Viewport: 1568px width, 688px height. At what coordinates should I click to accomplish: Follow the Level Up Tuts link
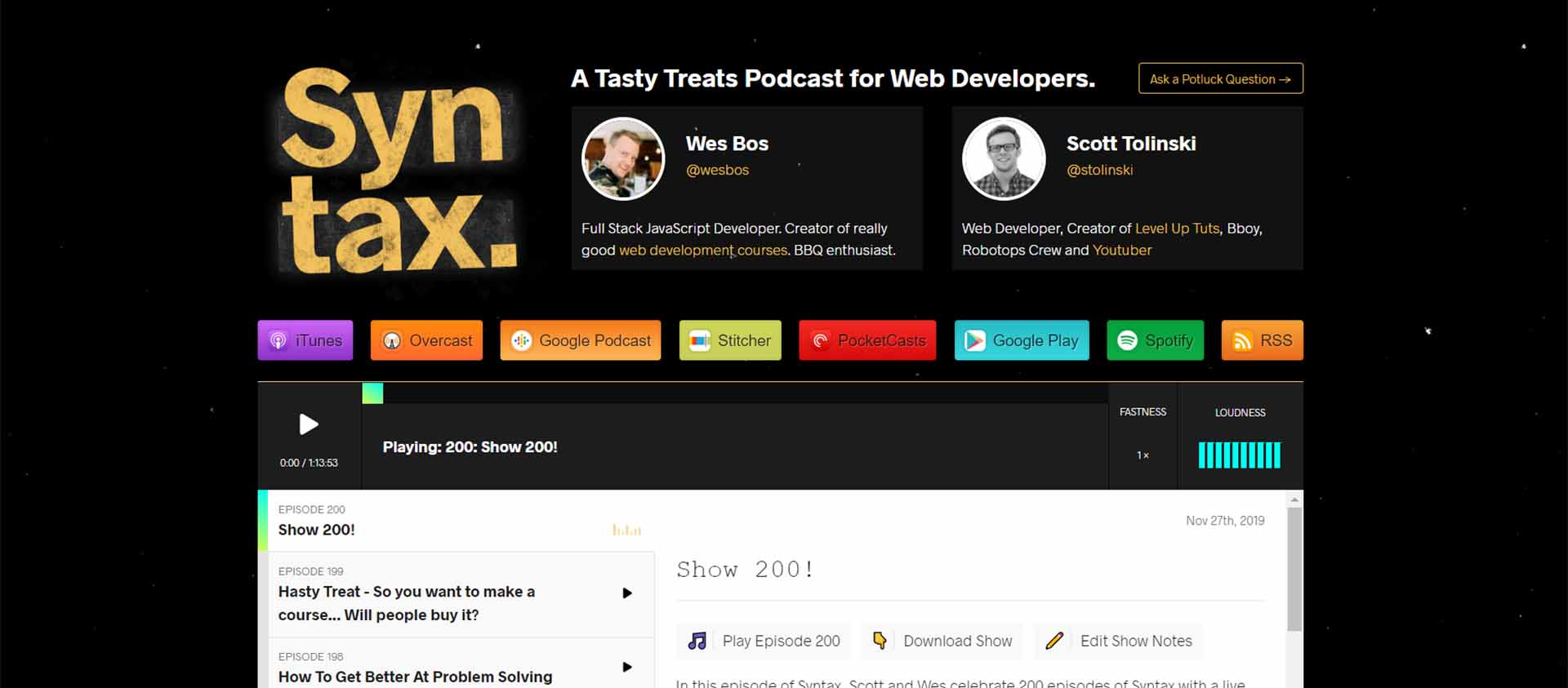pyautogui.click(x=1177, y=229)
